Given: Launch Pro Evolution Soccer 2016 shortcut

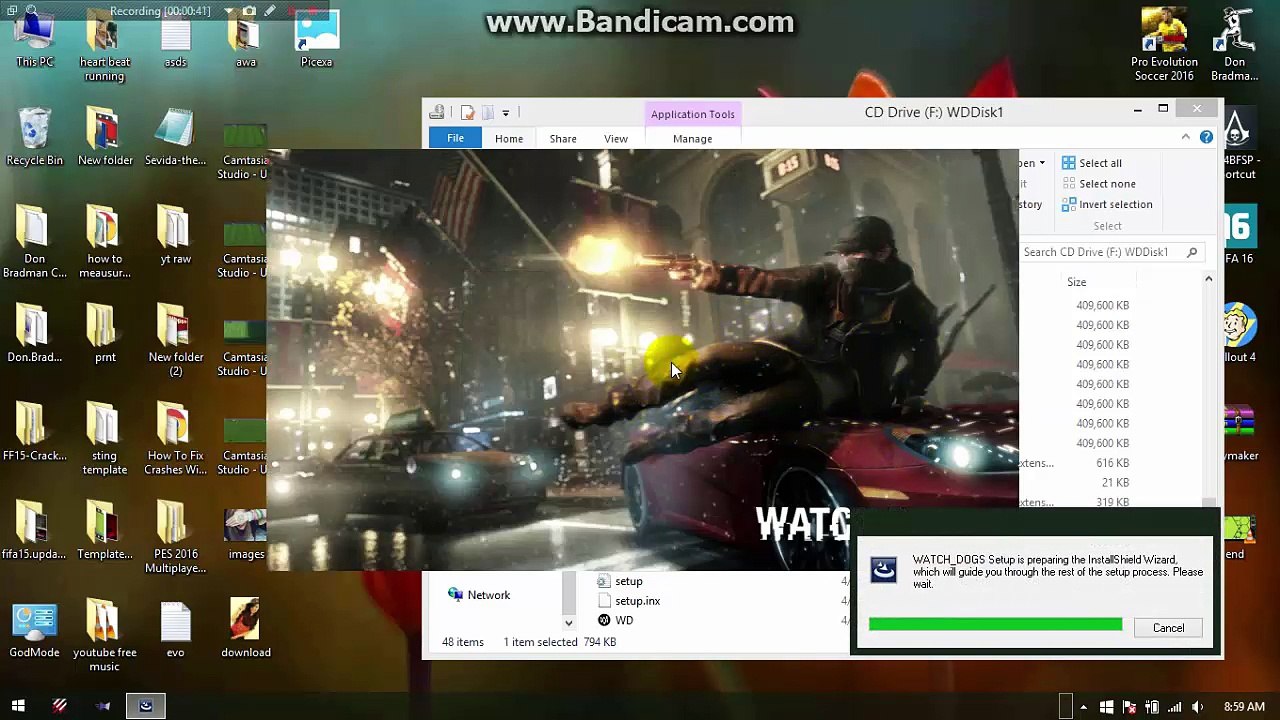Looking at the screenshot, I should pos(1164,45).
